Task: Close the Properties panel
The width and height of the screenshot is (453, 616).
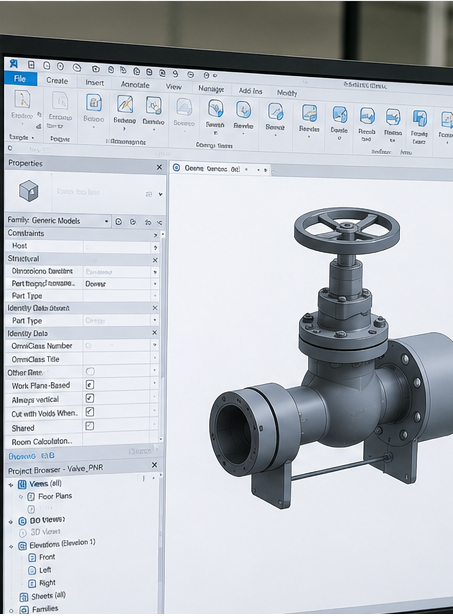Action: (x=159, y=167)
